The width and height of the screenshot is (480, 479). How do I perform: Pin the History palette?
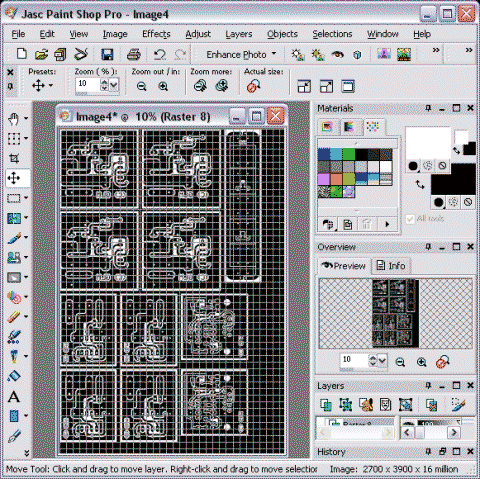[428, 452]
